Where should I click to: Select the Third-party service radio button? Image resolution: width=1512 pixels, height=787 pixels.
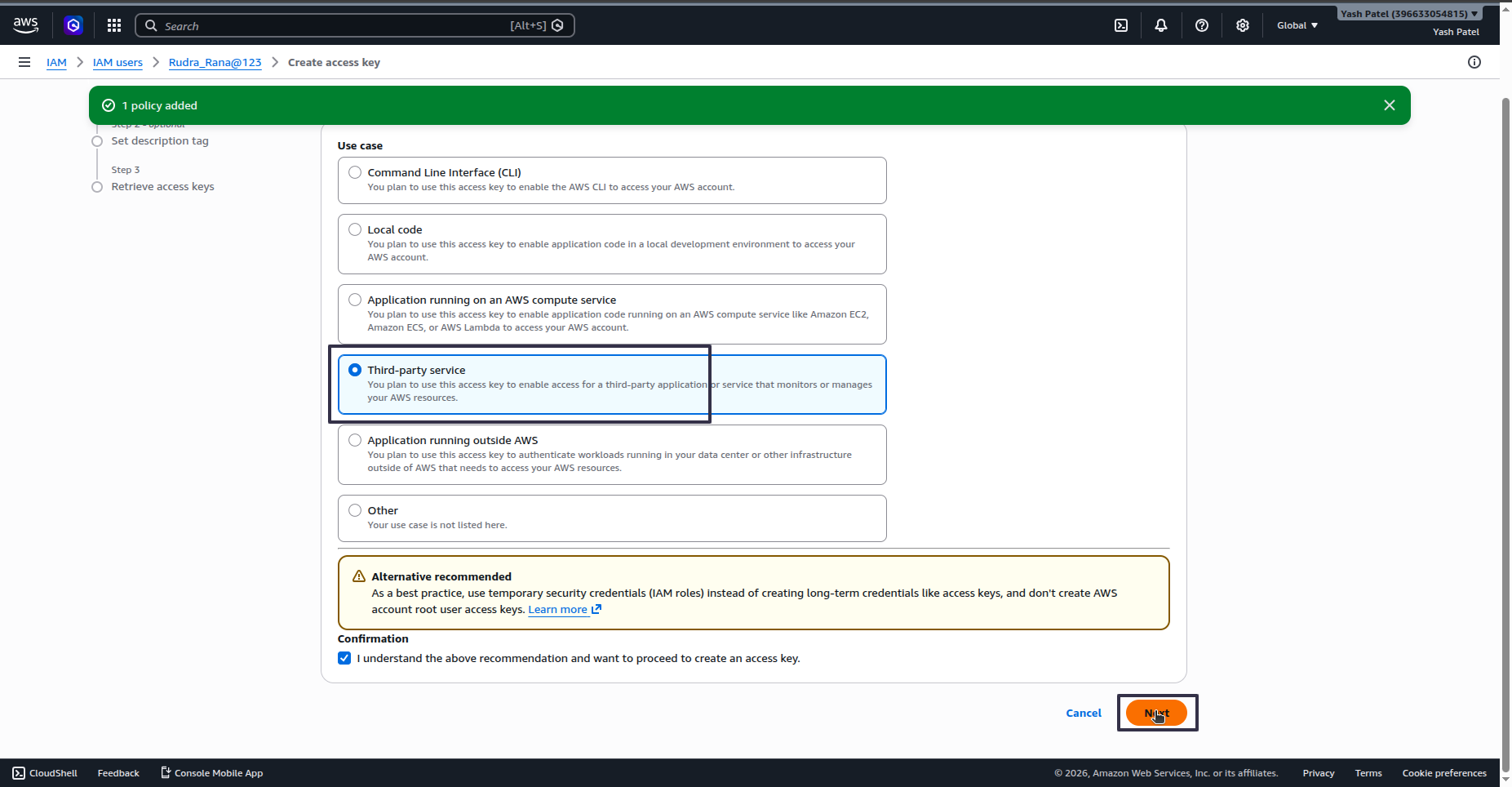point(355,370)
